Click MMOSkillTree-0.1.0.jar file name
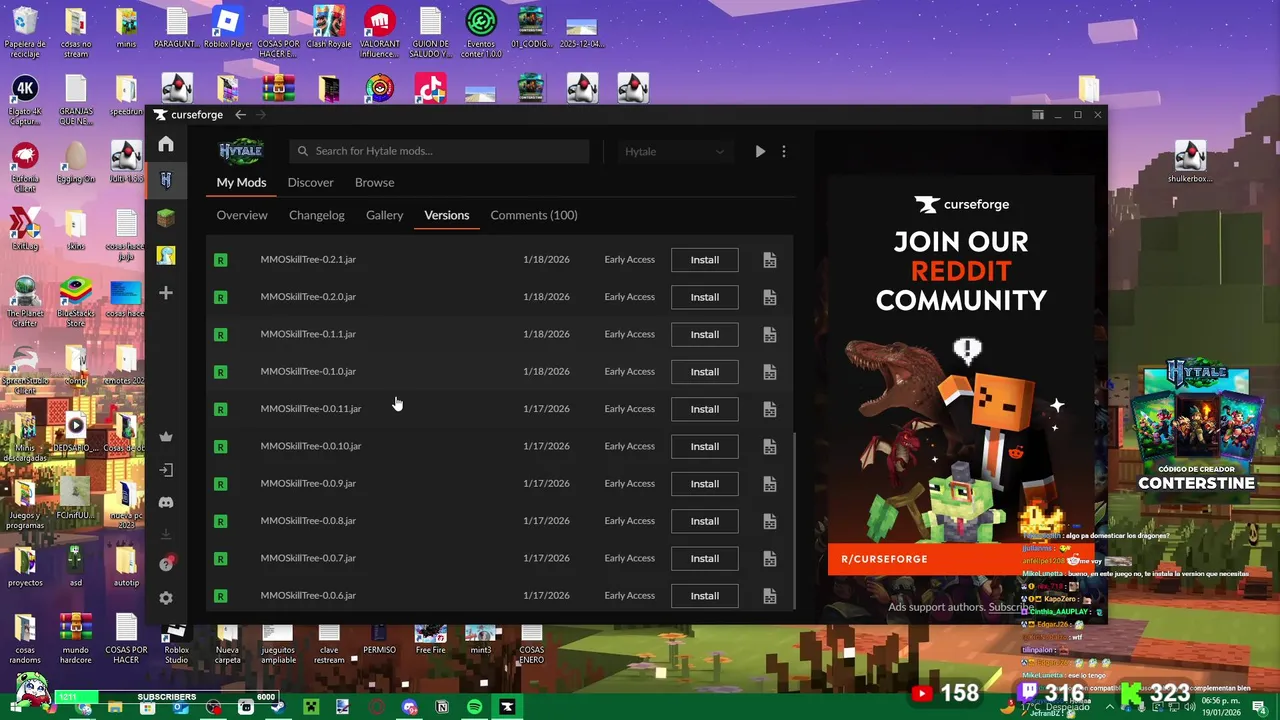The image size is (1280, 720). [x=308, y=372]
